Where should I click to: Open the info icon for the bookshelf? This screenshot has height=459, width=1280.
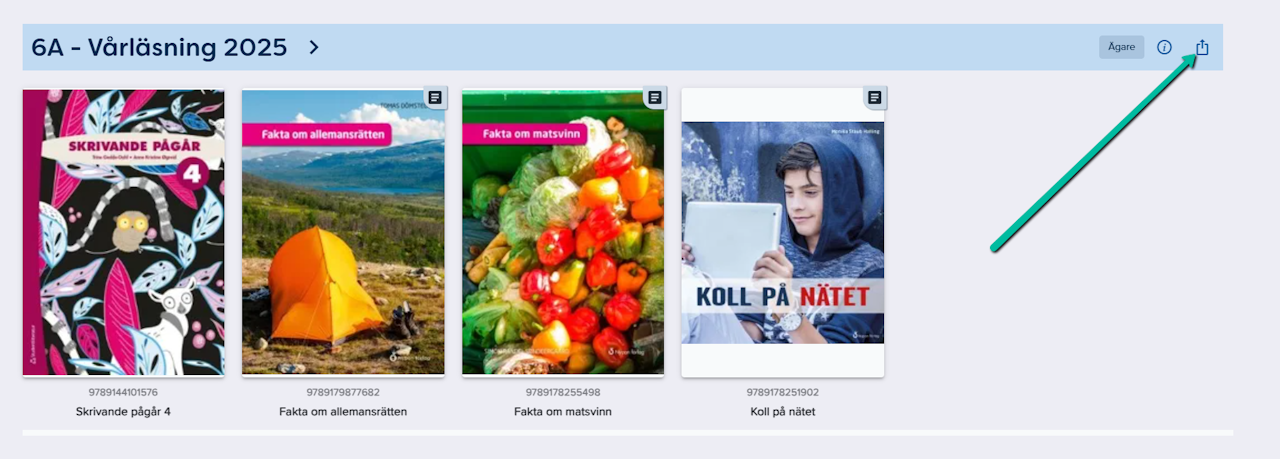pos(1164,47)
